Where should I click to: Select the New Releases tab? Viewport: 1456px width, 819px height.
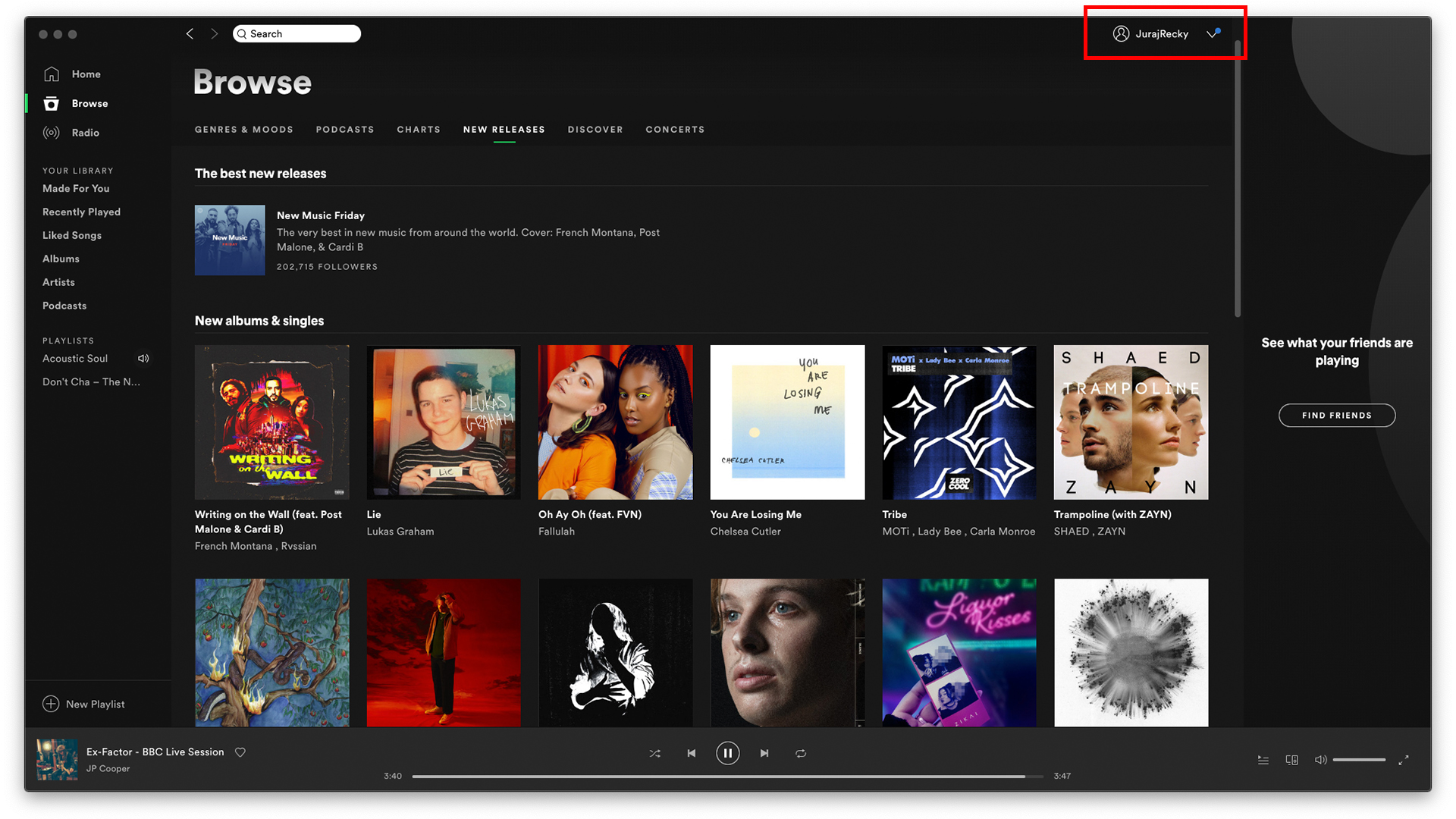(x=504, y=130)
